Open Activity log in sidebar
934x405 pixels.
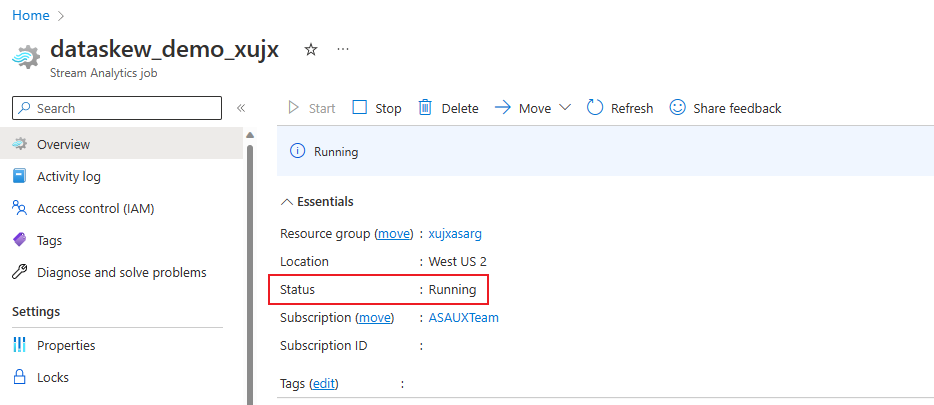tap(68, 177)
